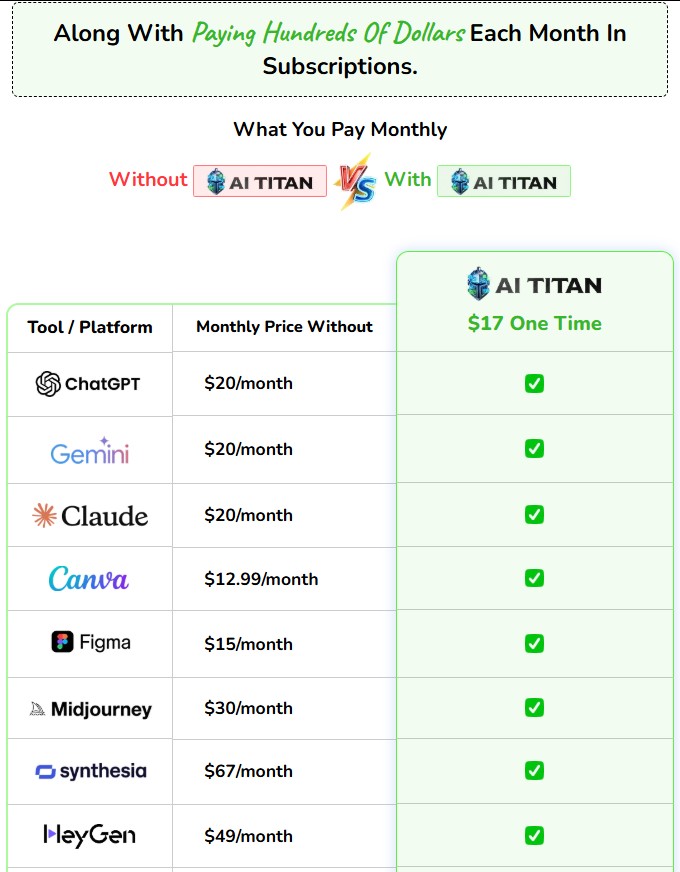Screen dimensions: 680x872
Task: Click the green checkmark in Midjourney row
Action: [x=534, y=708]
